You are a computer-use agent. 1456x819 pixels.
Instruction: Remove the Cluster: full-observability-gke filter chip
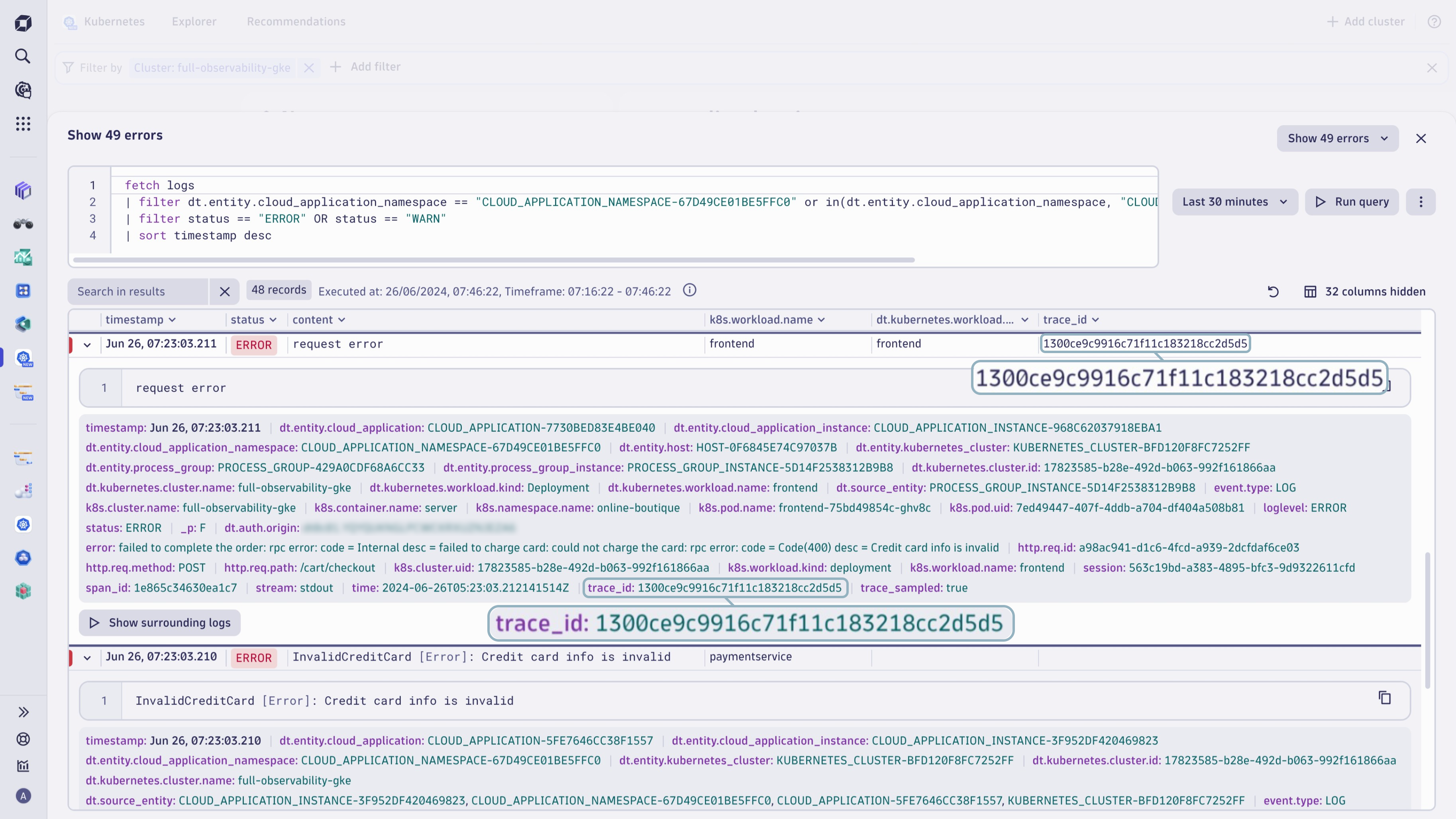pyautogui.click(x=308, y=67)
